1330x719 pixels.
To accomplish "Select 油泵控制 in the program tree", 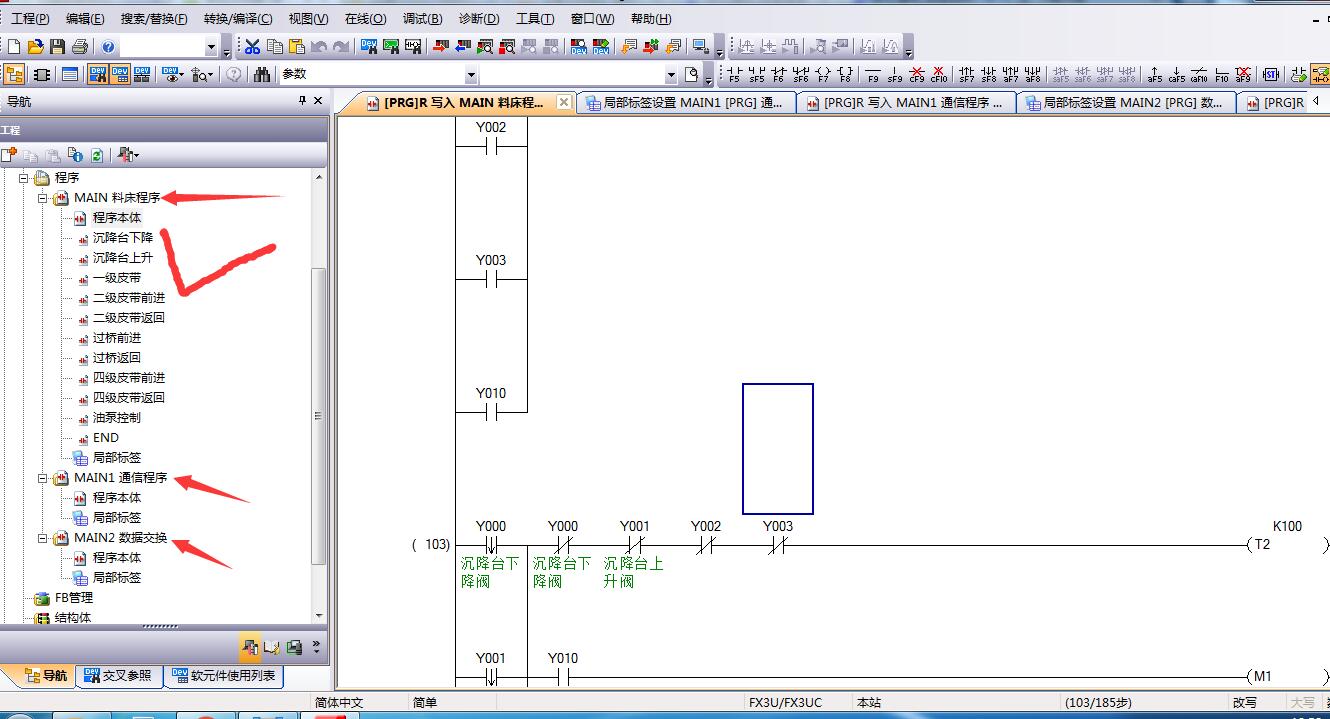I will click(x=116, y=418).
